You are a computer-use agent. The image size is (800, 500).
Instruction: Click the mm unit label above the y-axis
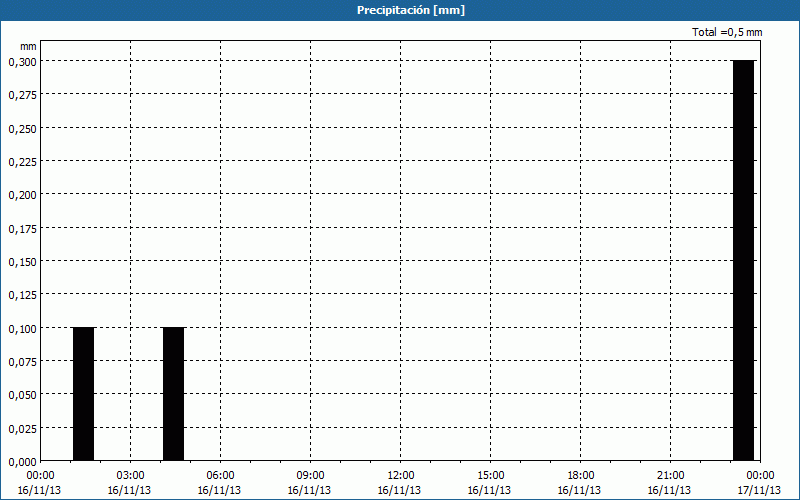pyautogui.click(x=28, y=46)
